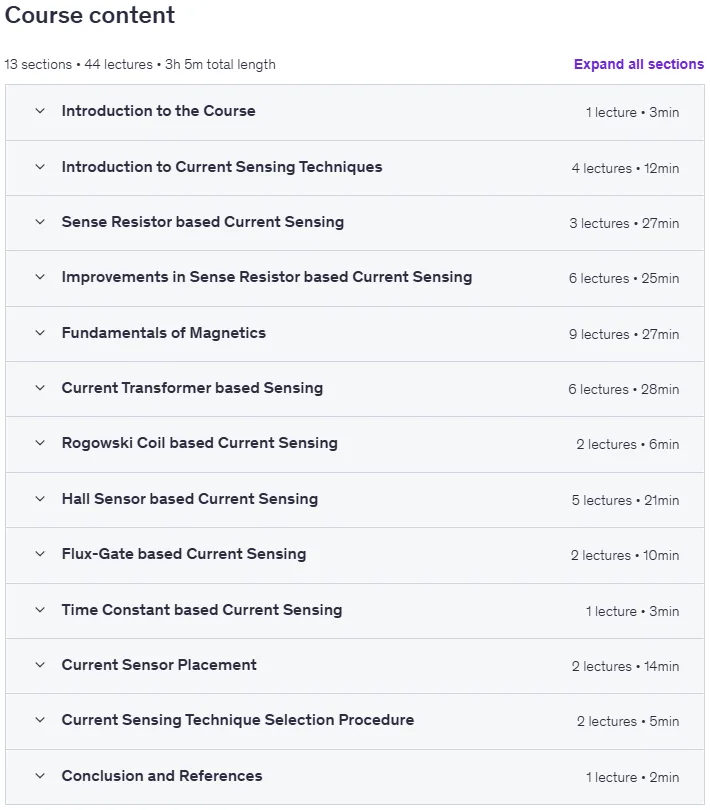This screenshot has width=710, height=810.
Task: Click the 6 lectures • 28min label
Action: pyautogui.click(x=624, y=390)
